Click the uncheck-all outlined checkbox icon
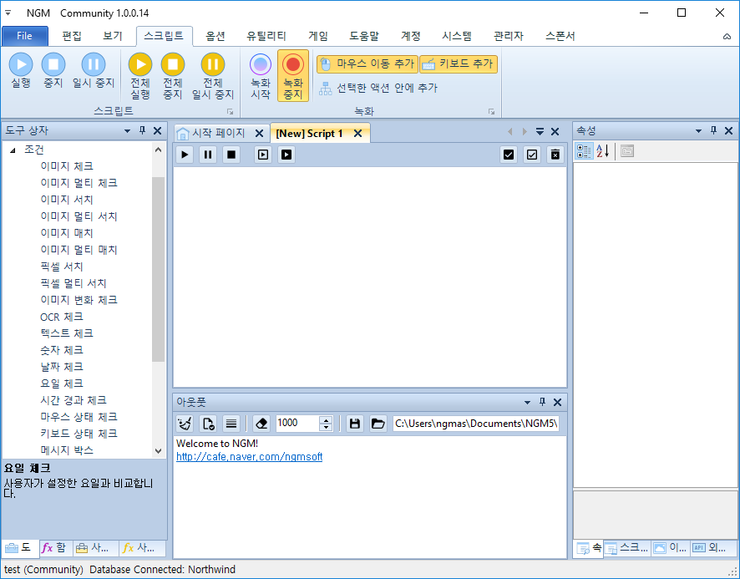740x579 pixels. [x=532, y=155]
